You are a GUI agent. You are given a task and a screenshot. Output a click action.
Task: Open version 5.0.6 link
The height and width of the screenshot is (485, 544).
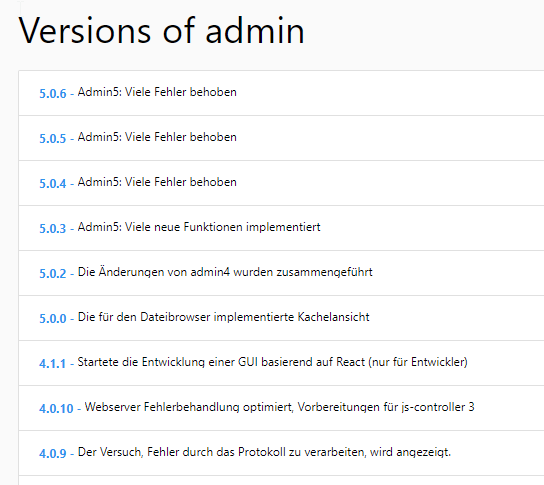click(x=53, y=93)
